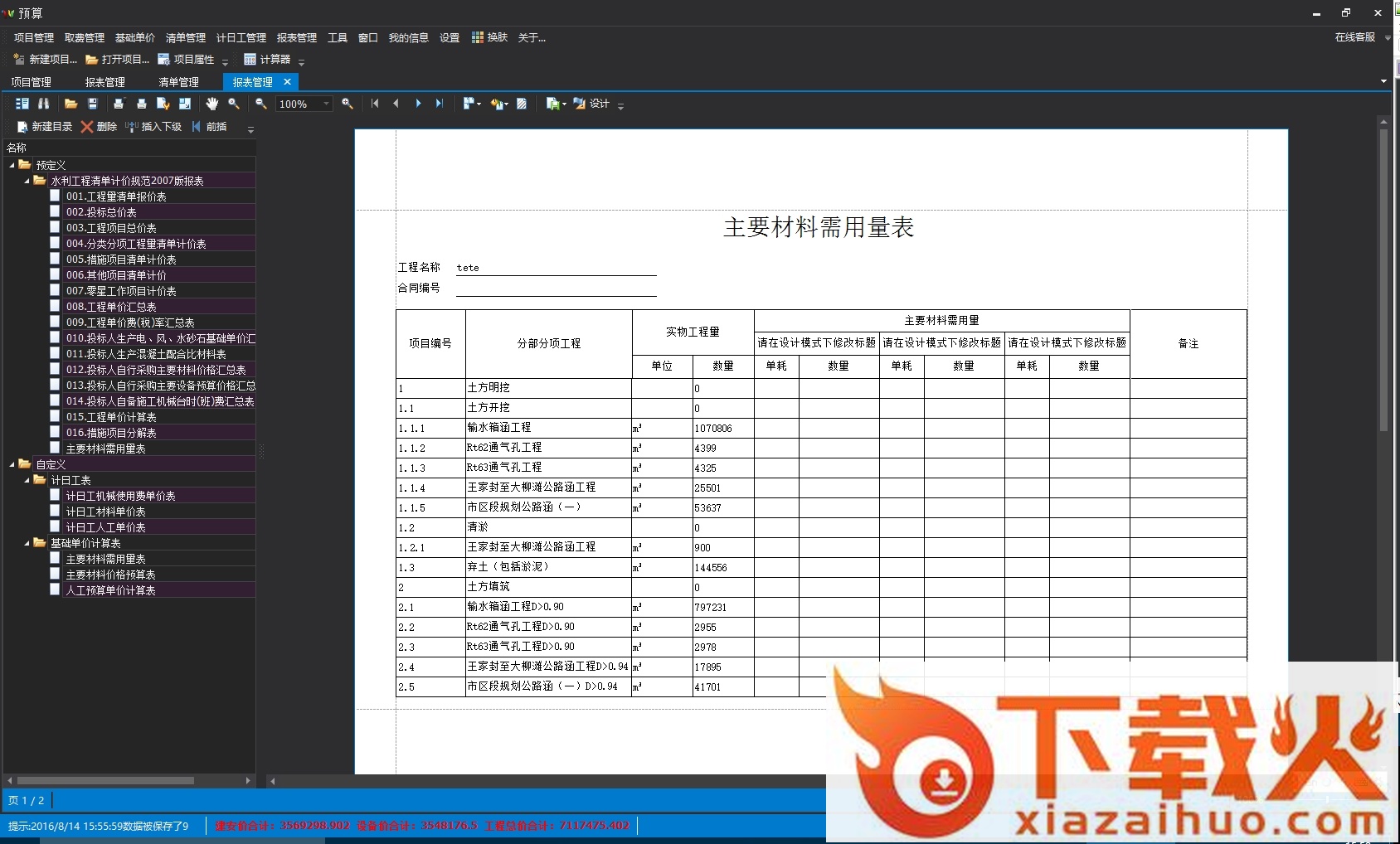Click the hand pan tool icon
Viewport: 1400px width, 844px height.
212,104
